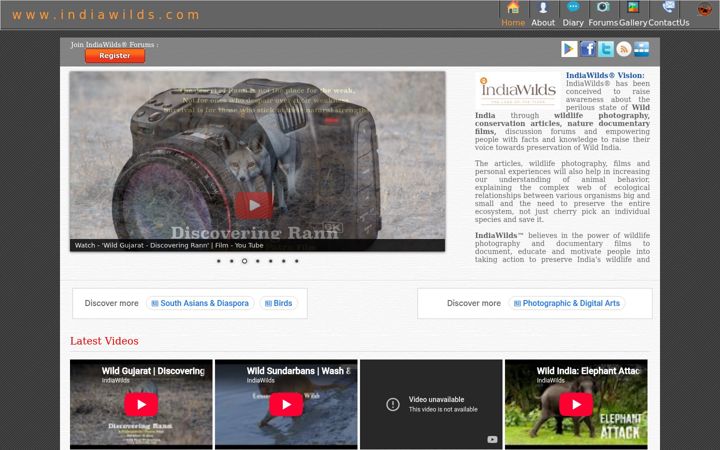Play the Elephant Attack video thumbnail
Viewport: 720px width, 450px height.
point(576,405)
